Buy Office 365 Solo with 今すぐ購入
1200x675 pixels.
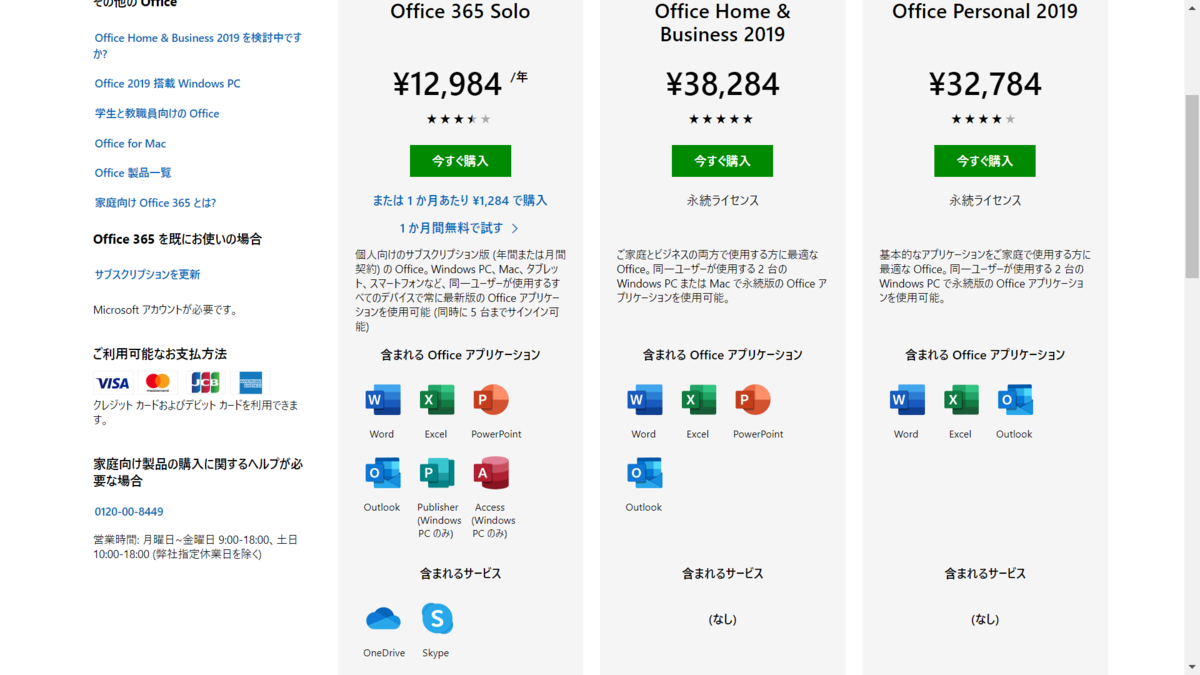click(460, 161)
